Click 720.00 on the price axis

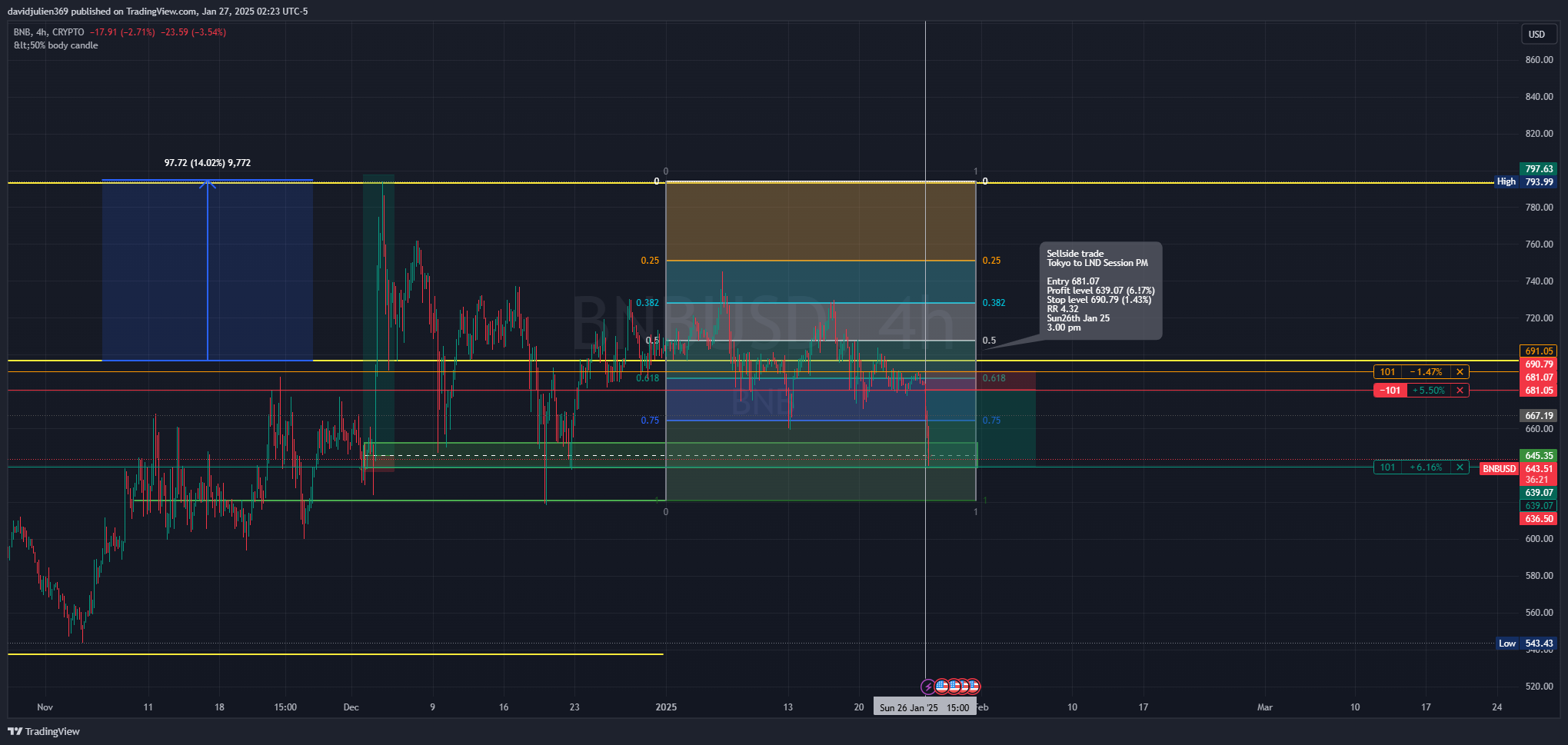(1540, 318)
